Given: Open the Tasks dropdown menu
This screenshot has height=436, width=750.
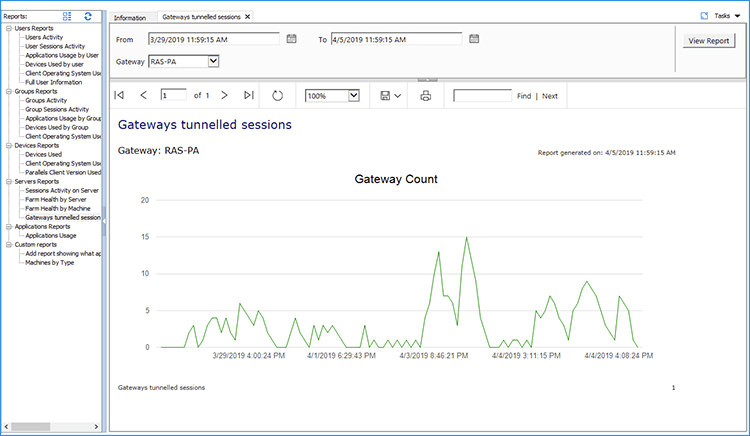Looking at the screenshot, I should [727, 16].
